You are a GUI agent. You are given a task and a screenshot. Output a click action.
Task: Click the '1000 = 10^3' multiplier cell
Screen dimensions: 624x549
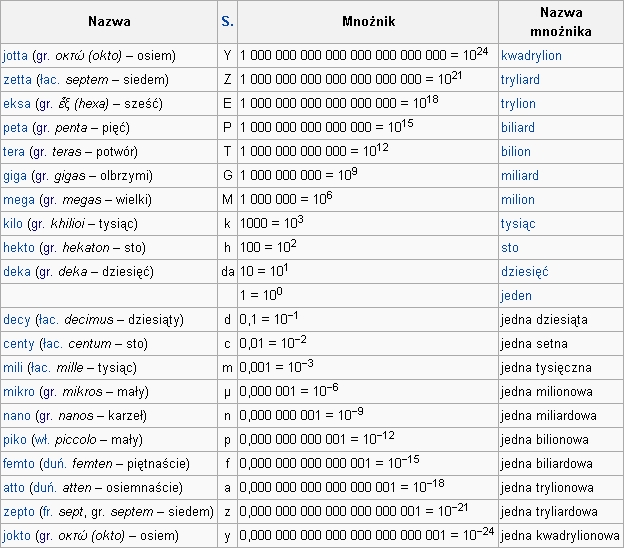pos(368,224)
